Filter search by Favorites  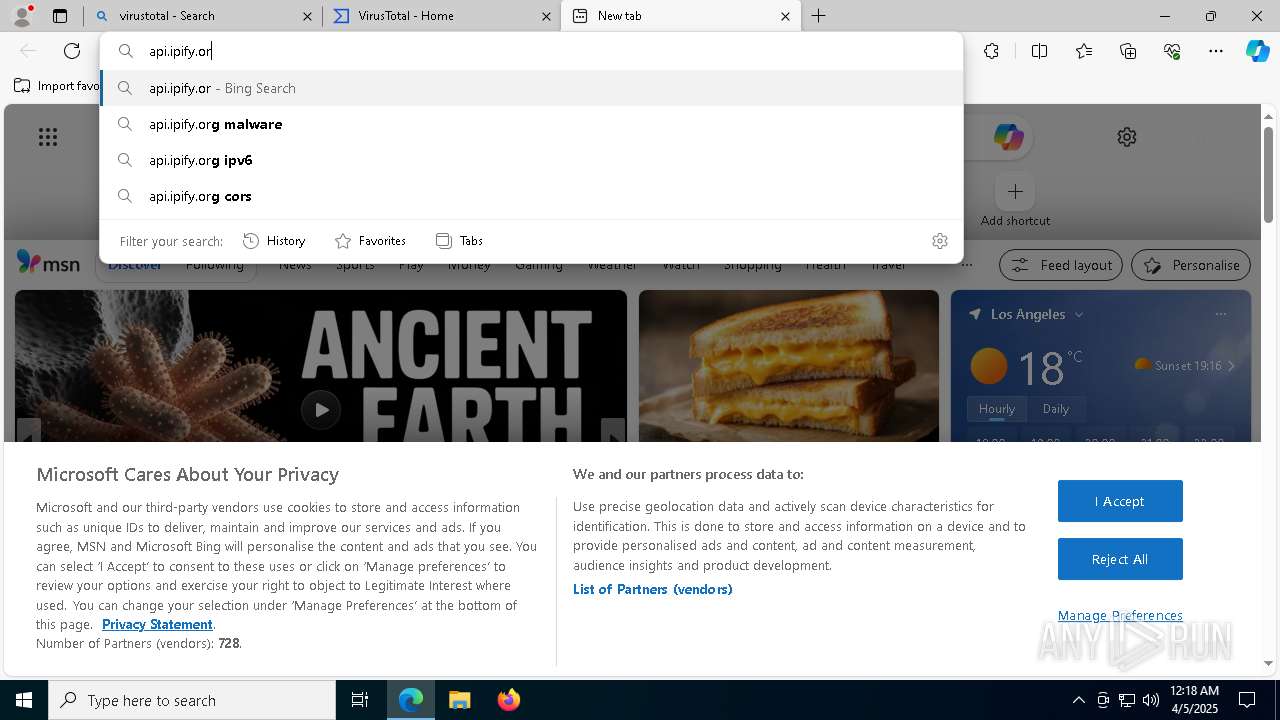click(370, 241)
